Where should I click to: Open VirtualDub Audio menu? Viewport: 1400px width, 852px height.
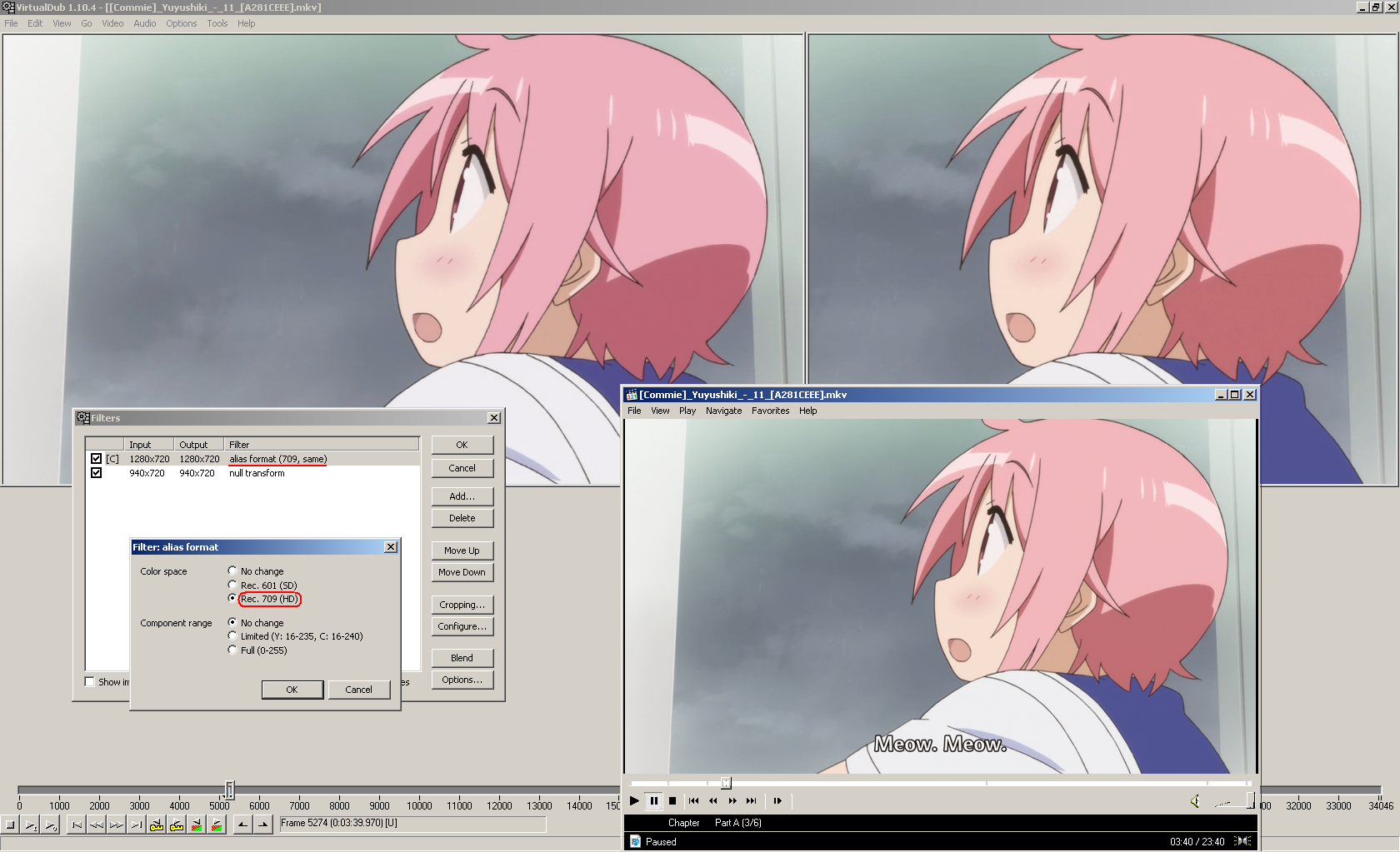click(145, 23)
